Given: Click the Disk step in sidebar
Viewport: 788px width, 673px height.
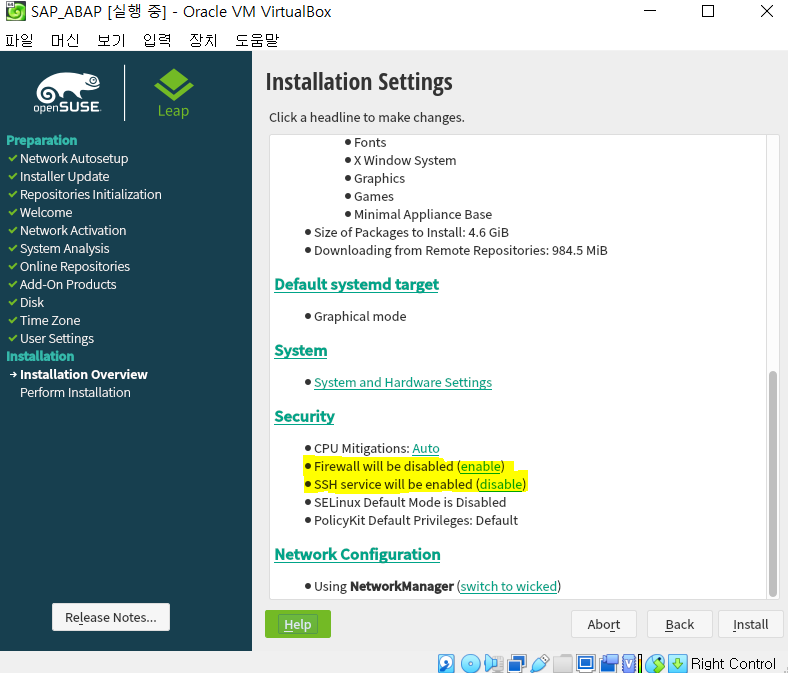Looking at the screenshot, I should tap(32, 303).
